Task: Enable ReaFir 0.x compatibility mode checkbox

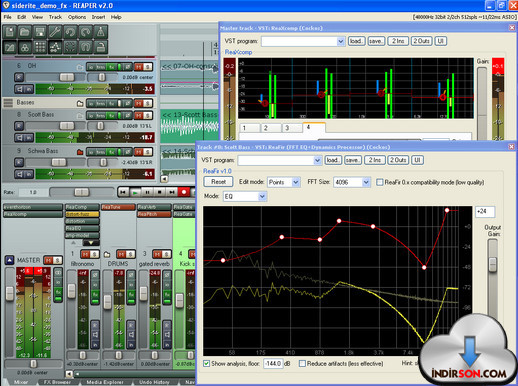Action: click(x=380, y=182)
